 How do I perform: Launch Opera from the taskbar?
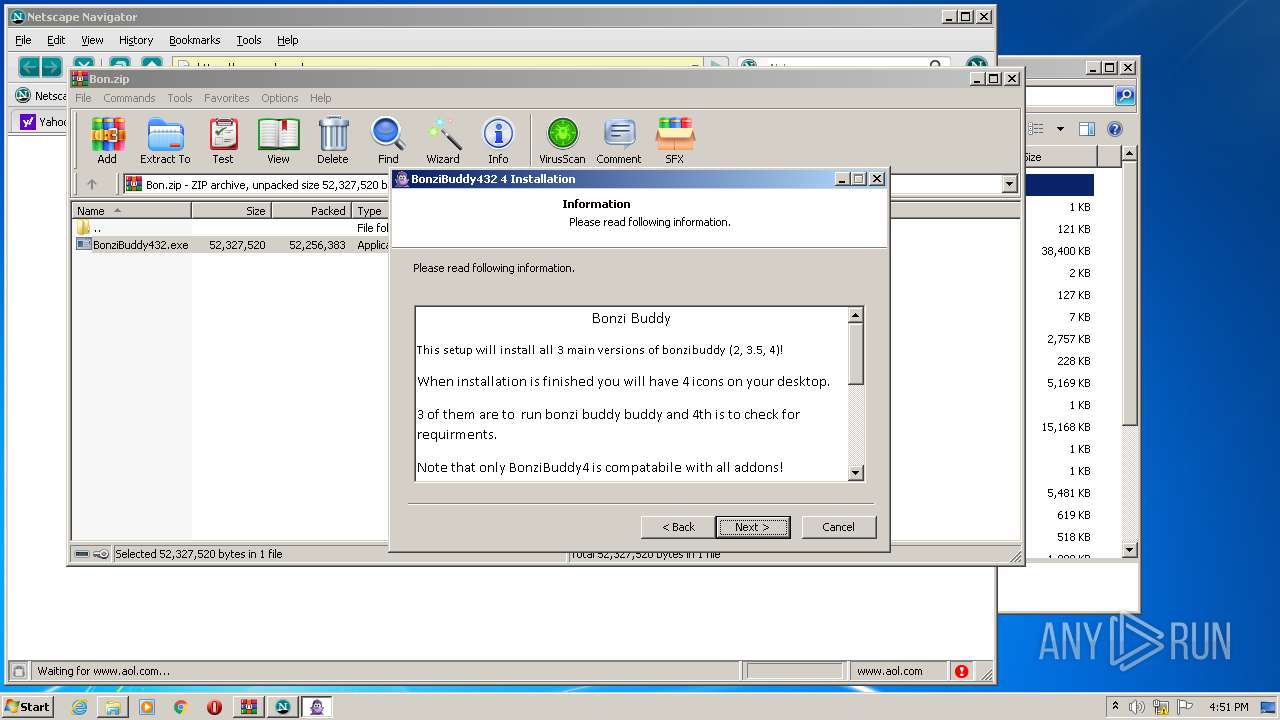[214, 707]
